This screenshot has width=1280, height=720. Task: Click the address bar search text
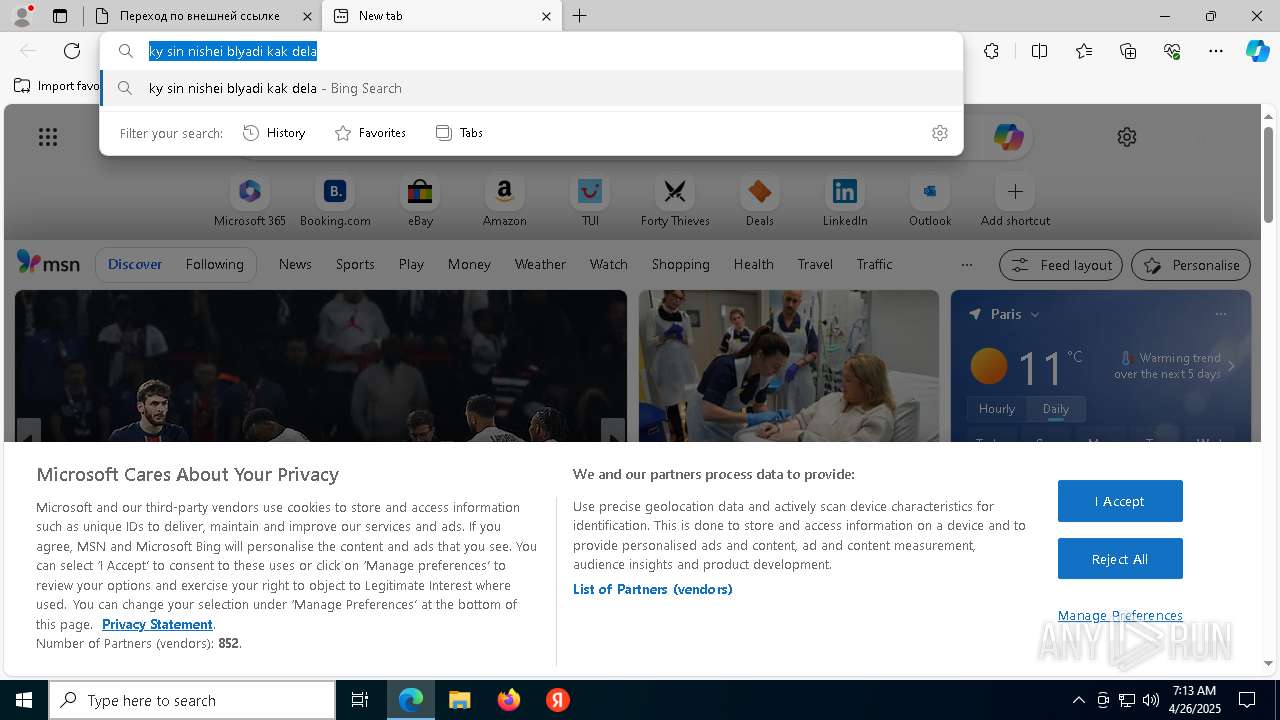[x=233, y=51]
